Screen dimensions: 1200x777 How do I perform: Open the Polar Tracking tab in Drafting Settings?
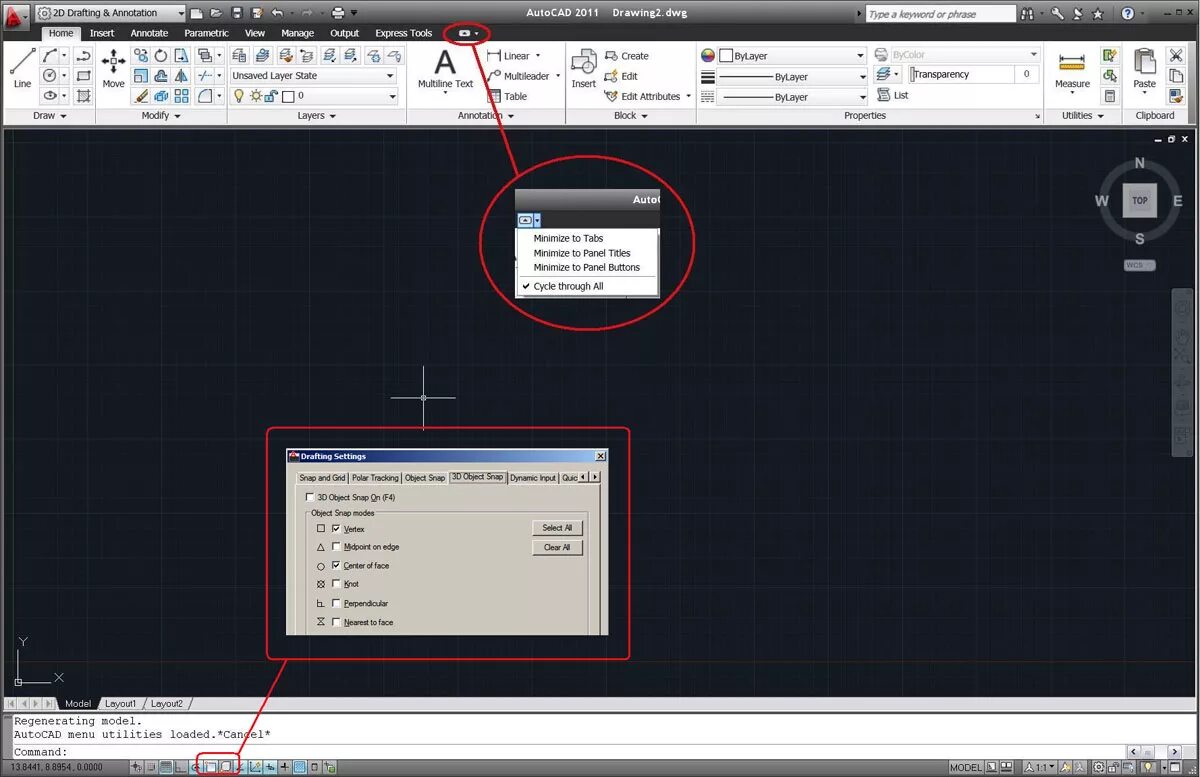point(375,478)
